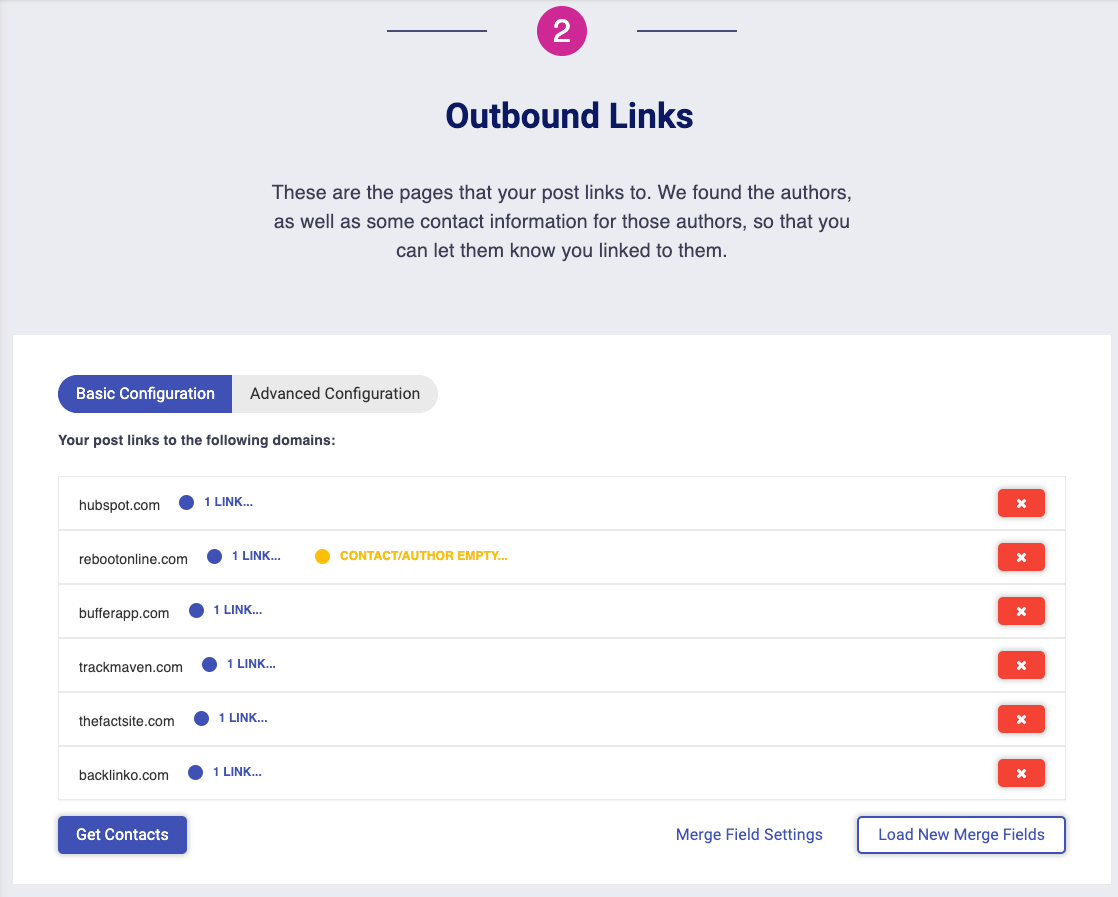Click the Get Contacts button
This screenshot has height=897, width=1118.
pos(122,835)
